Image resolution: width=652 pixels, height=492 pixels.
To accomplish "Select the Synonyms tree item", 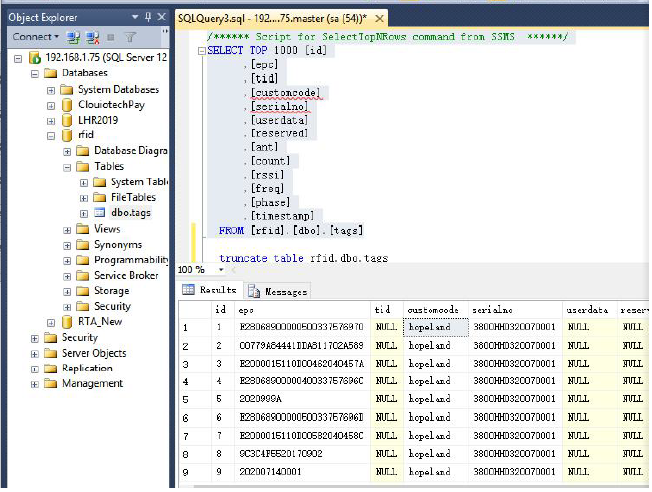I will click(118, 245).
